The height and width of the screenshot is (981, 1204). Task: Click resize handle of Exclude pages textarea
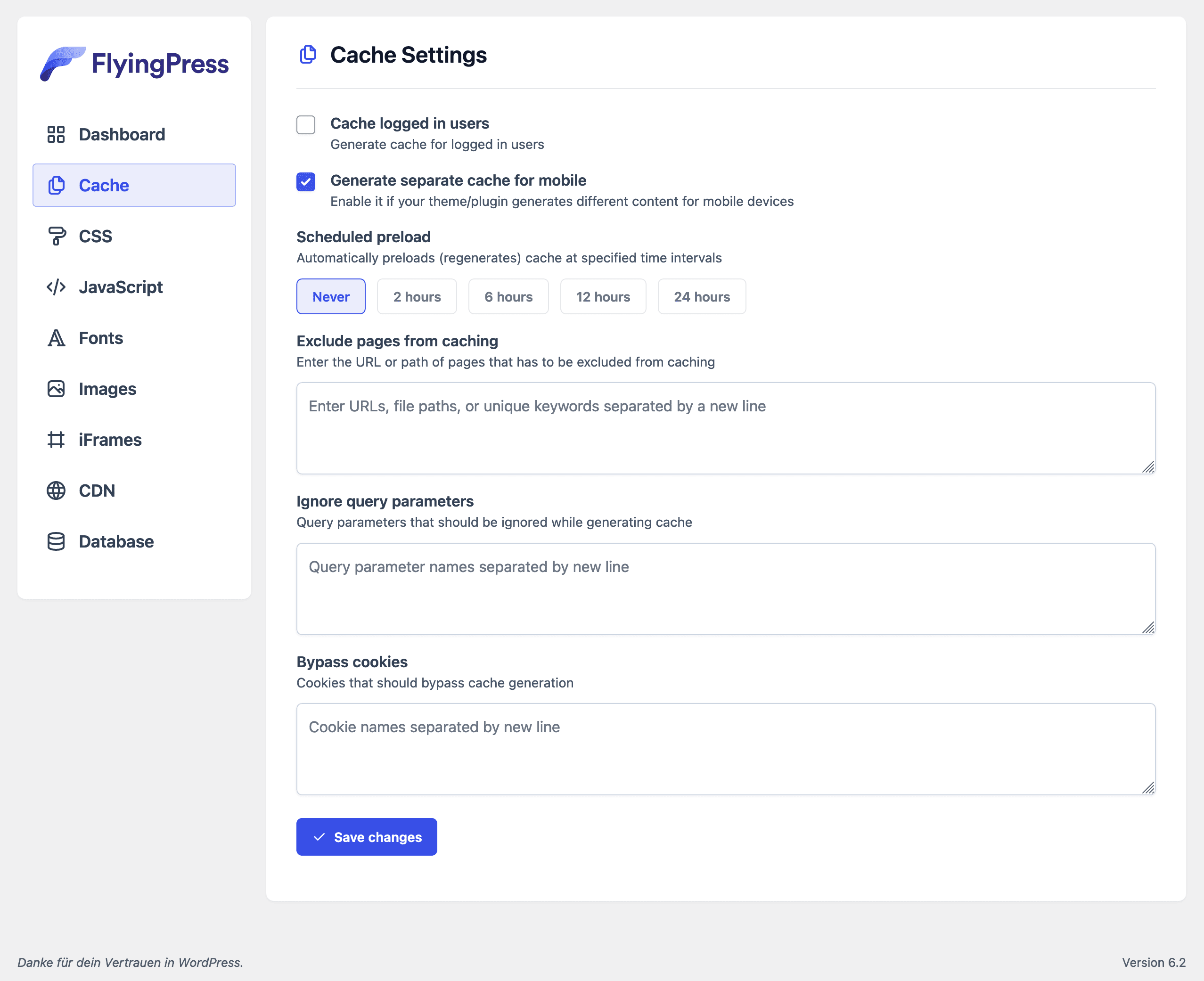click(x=1149, y=467)
